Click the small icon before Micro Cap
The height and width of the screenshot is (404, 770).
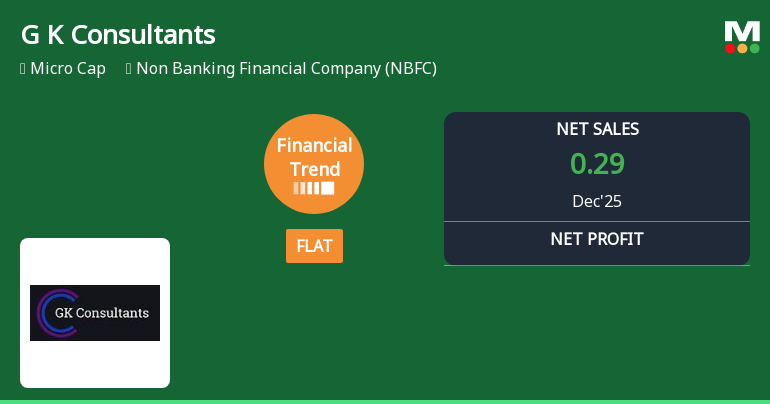click(23, 69)
